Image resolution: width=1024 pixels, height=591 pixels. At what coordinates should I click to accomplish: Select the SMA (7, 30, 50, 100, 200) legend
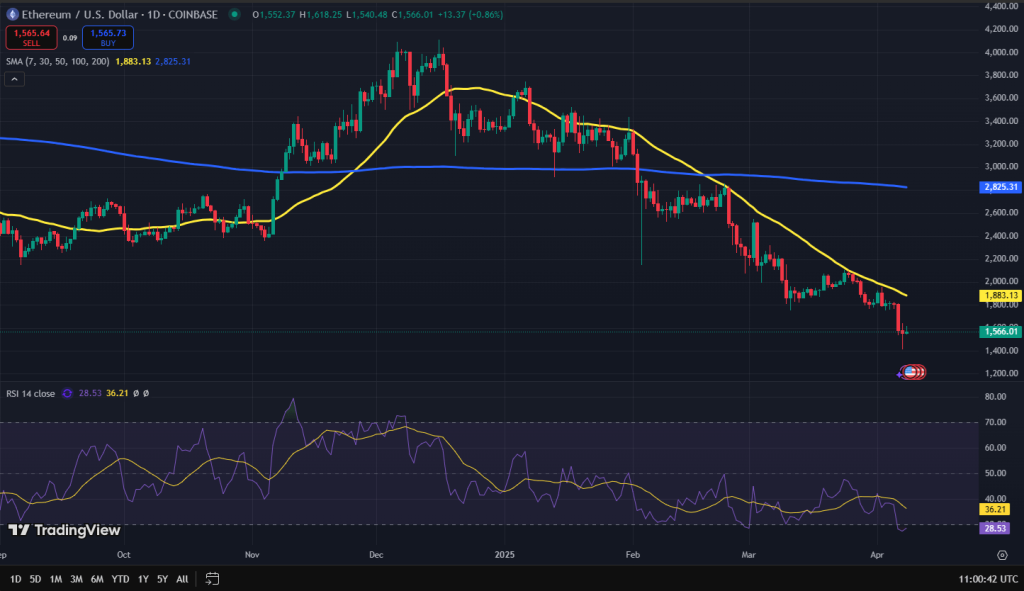click(57, 61)
